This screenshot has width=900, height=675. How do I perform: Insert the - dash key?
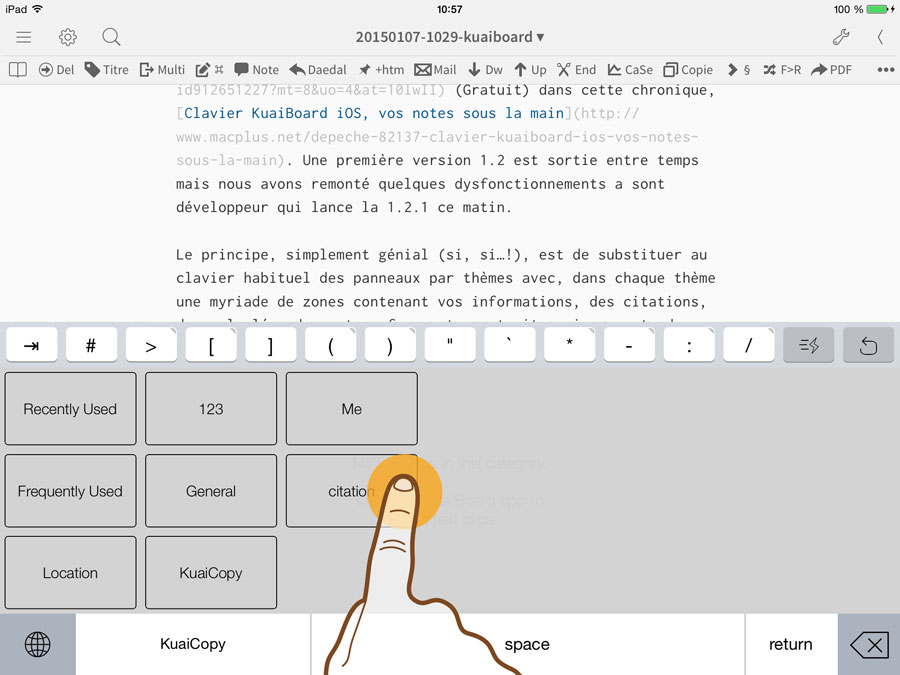(x=629, y=345)
